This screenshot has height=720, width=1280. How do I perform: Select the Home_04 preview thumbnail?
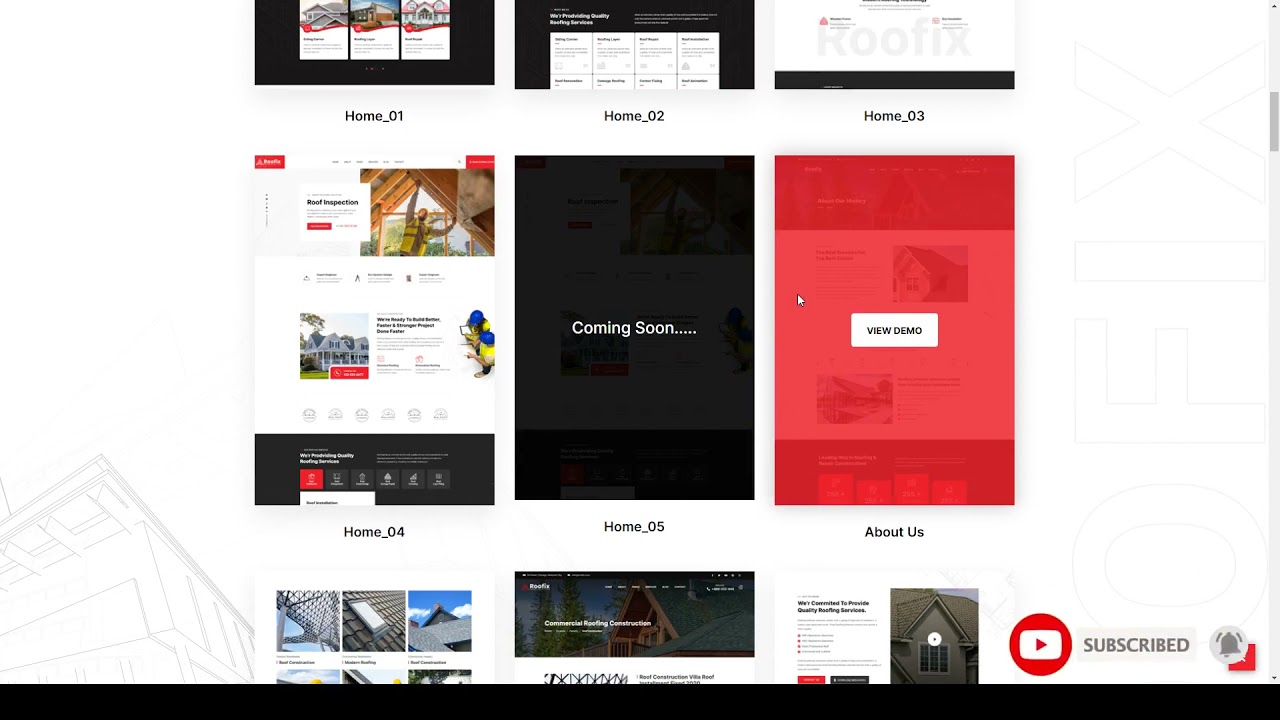pos(374,330)
